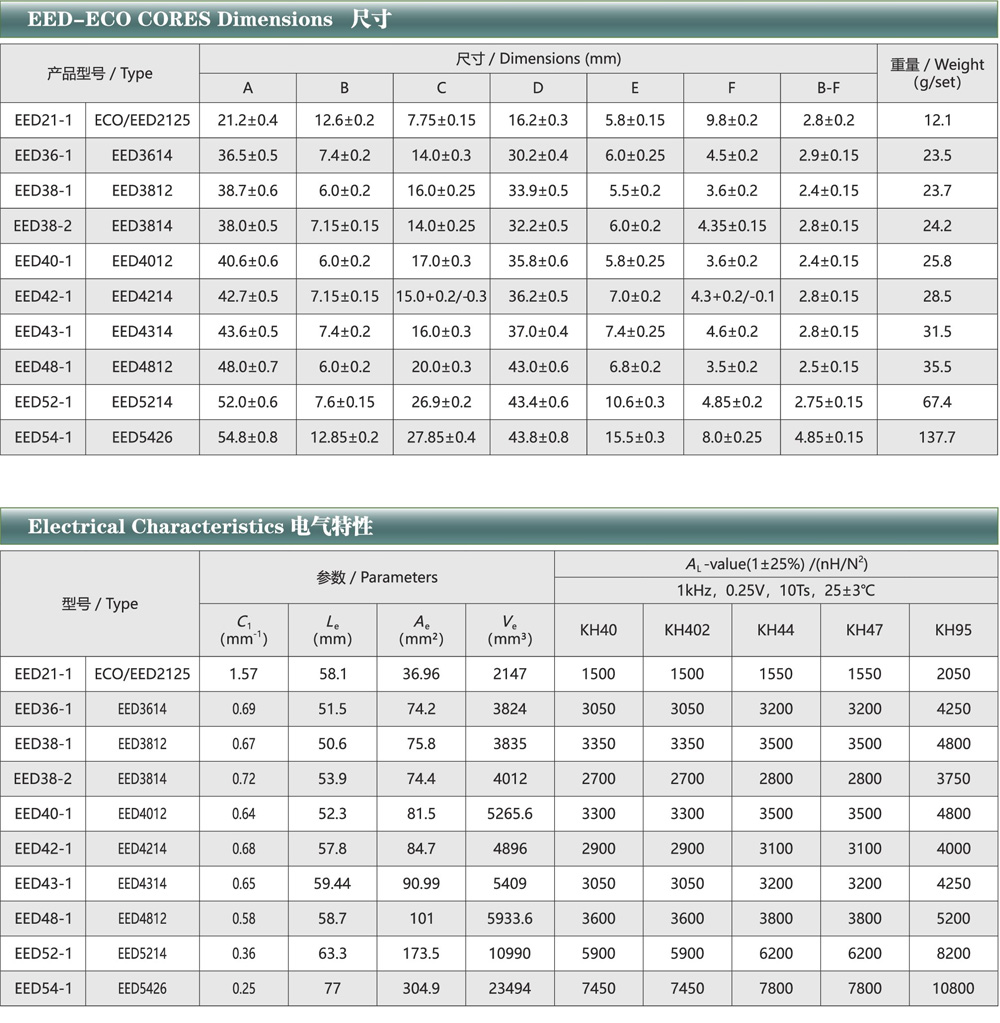This screenshot has width=1000, height=1023.
Task: Select 'EED4214' in the electrical table
Action: coord(142,849)
